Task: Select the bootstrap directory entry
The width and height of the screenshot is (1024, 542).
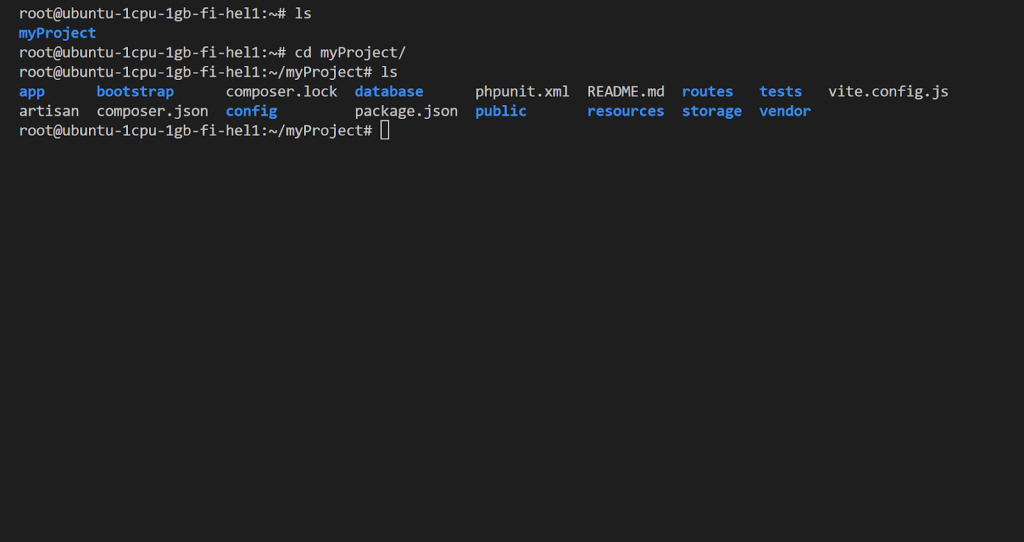Action: point(135,92)
